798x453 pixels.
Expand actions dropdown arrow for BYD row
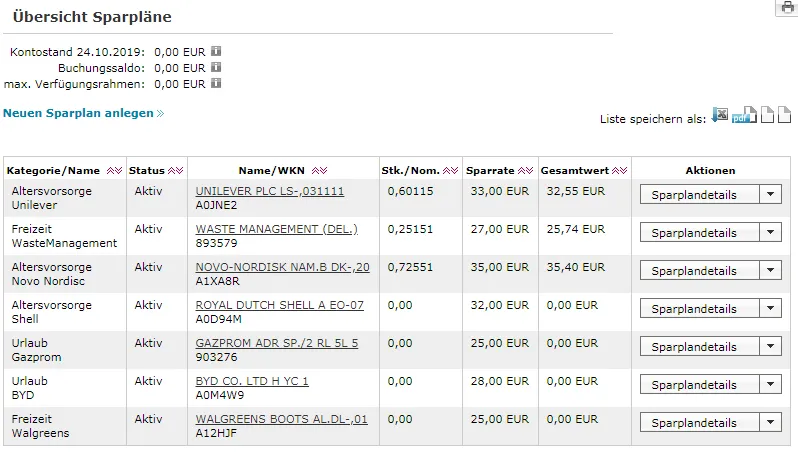(771, 385)
